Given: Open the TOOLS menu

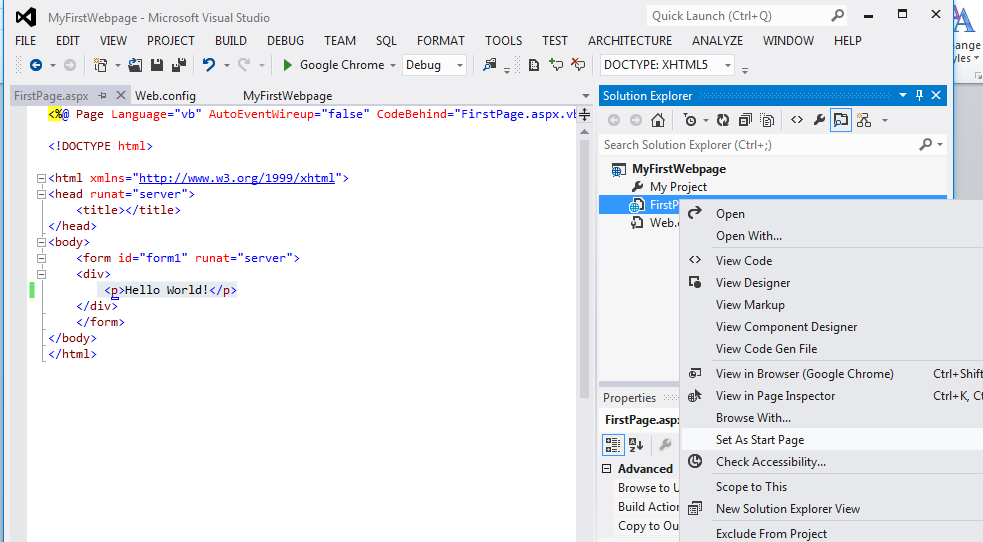Looking at the screenshot, I should [x=503, y=41].
